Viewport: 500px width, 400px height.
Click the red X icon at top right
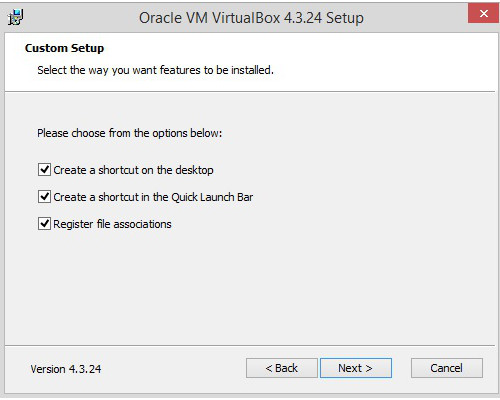[x=483, y=14]
